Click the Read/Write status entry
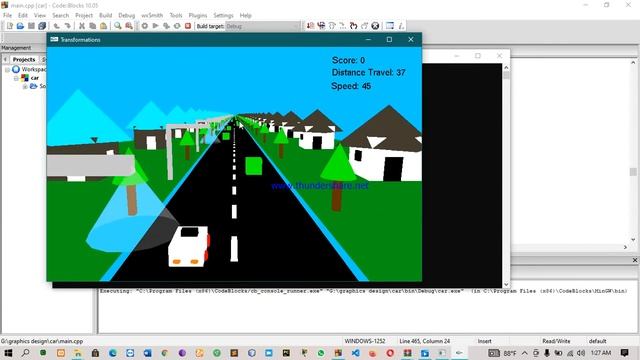The width and height of the screenshot is (640, 360). (556, 341)
